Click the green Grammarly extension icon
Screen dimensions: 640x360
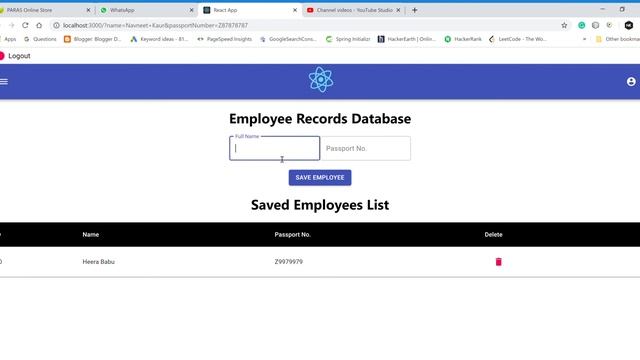pyautogui.click(x=581, y=25)
